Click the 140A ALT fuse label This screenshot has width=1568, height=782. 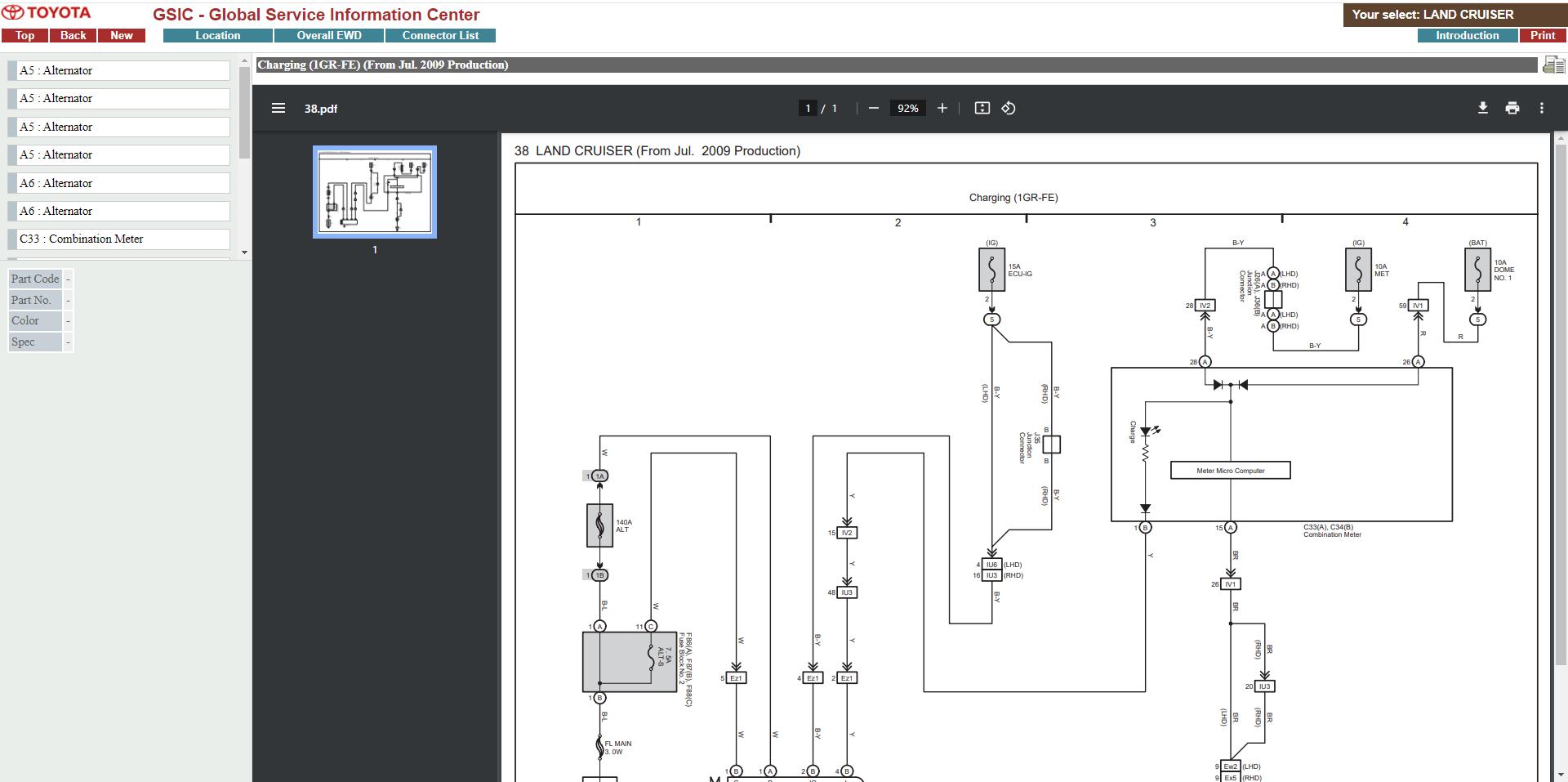tap(624, 526)
